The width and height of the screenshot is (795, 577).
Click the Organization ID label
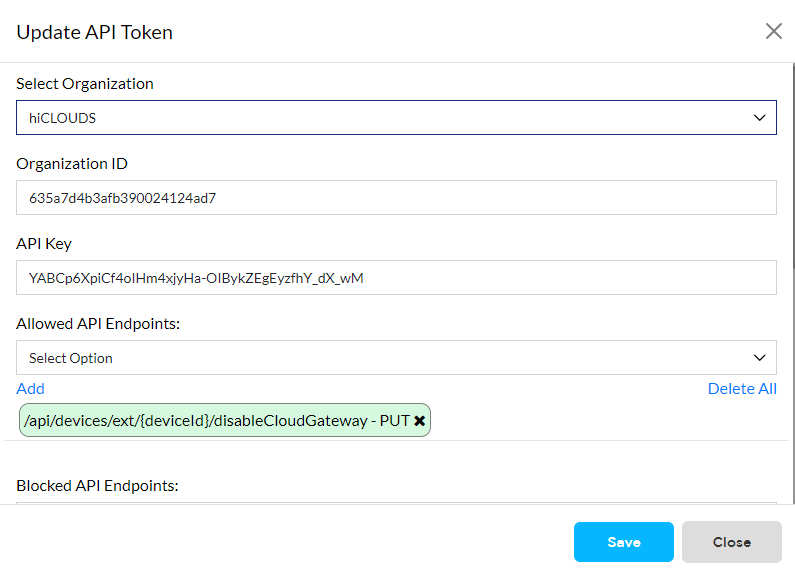point(72,164)
